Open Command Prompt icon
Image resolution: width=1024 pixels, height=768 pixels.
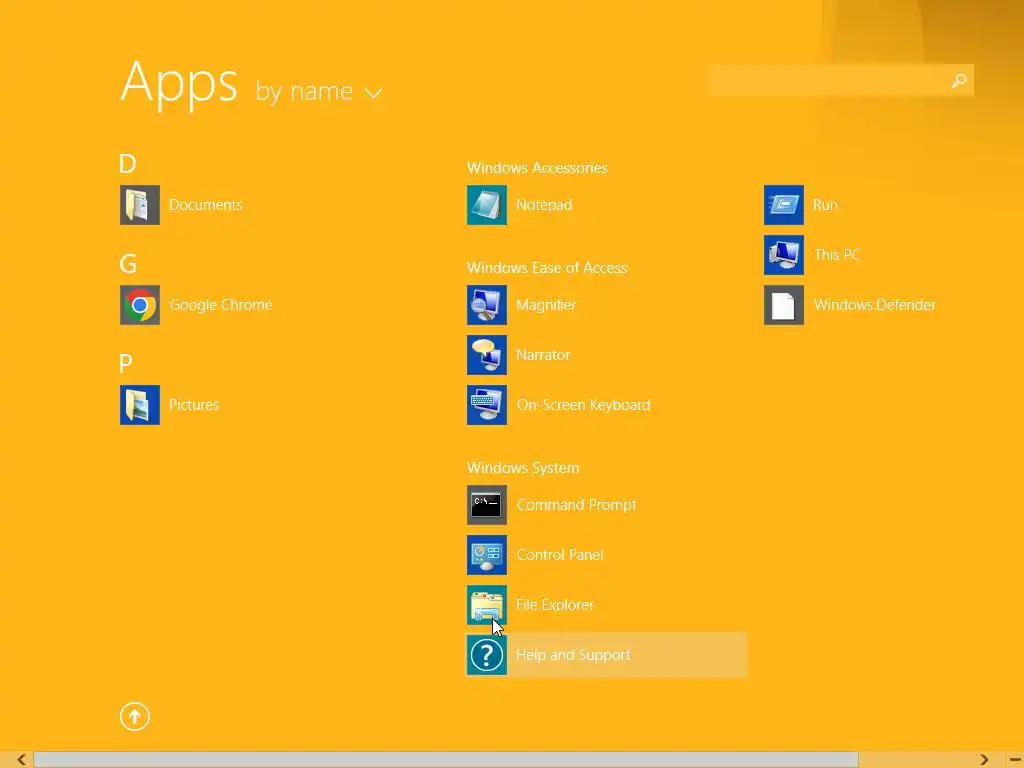click(487, 505)
